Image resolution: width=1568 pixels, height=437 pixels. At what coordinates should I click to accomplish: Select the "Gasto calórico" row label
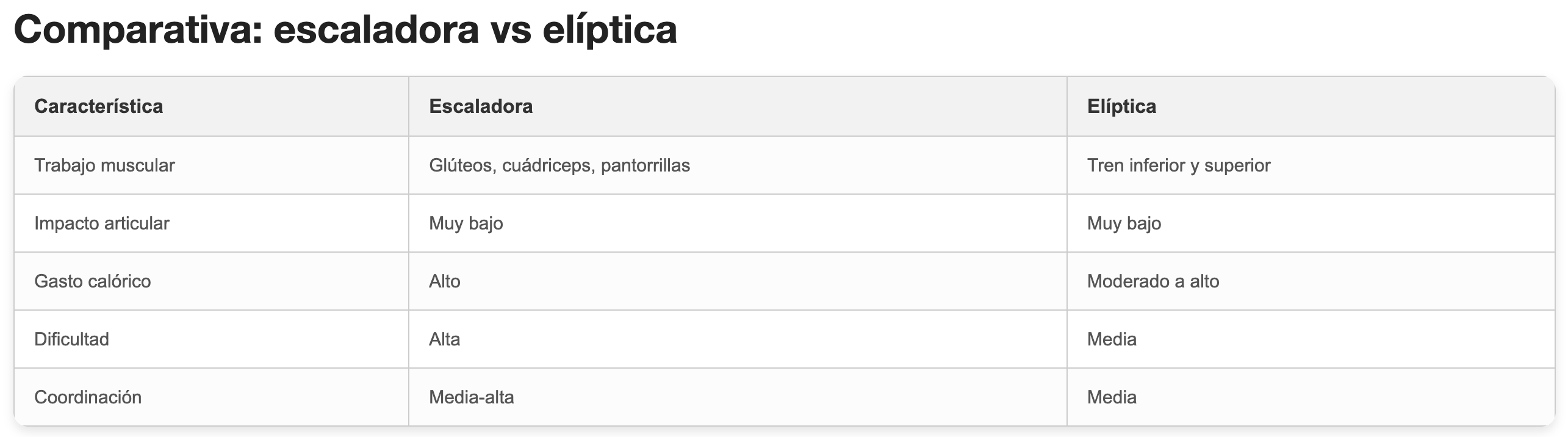[92, 281]
